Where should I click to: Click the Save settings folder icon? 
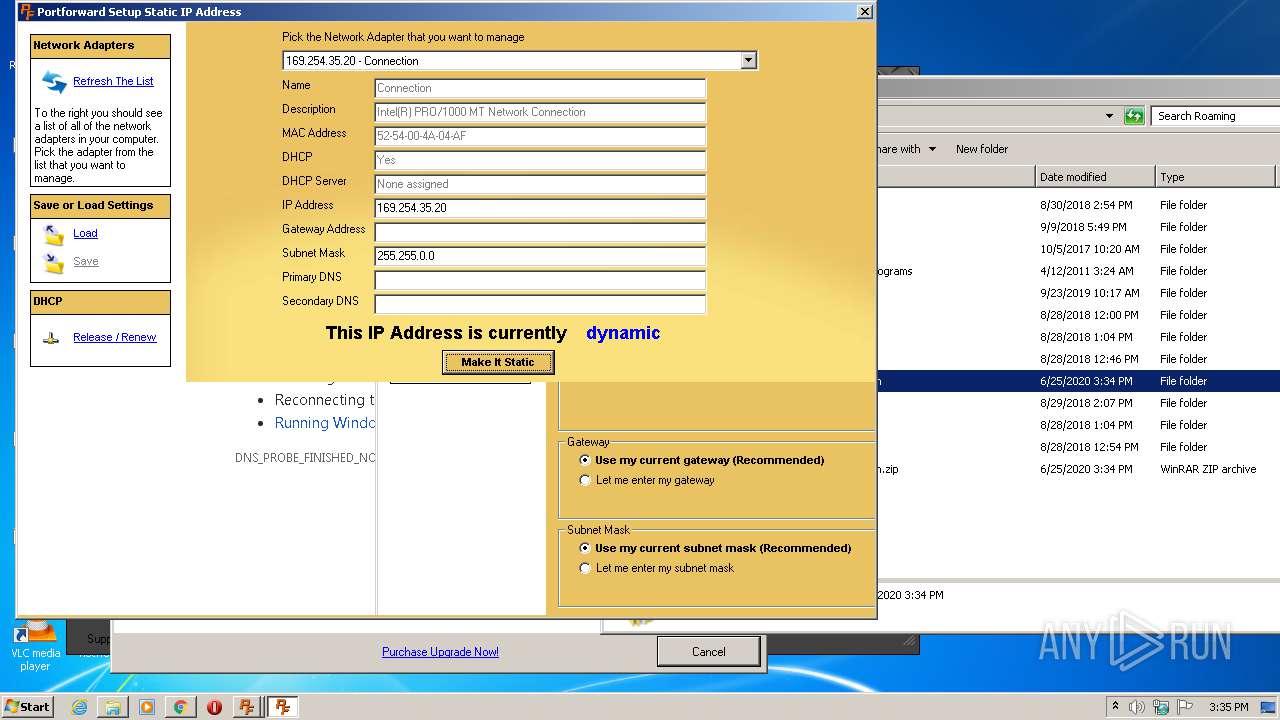pos(54,262)
